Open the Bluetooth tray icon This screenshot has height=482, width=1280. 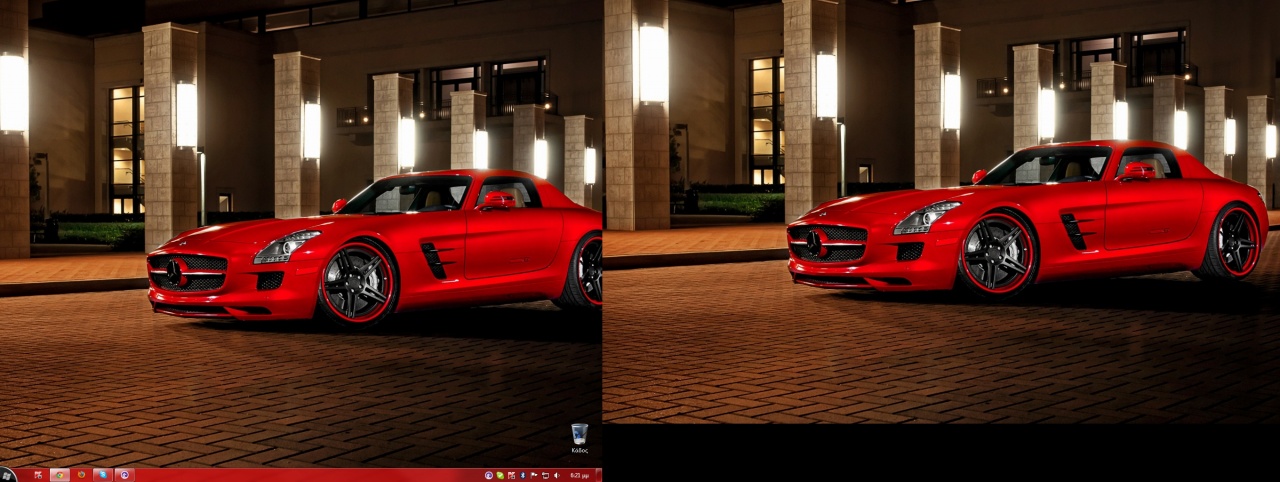523,475
